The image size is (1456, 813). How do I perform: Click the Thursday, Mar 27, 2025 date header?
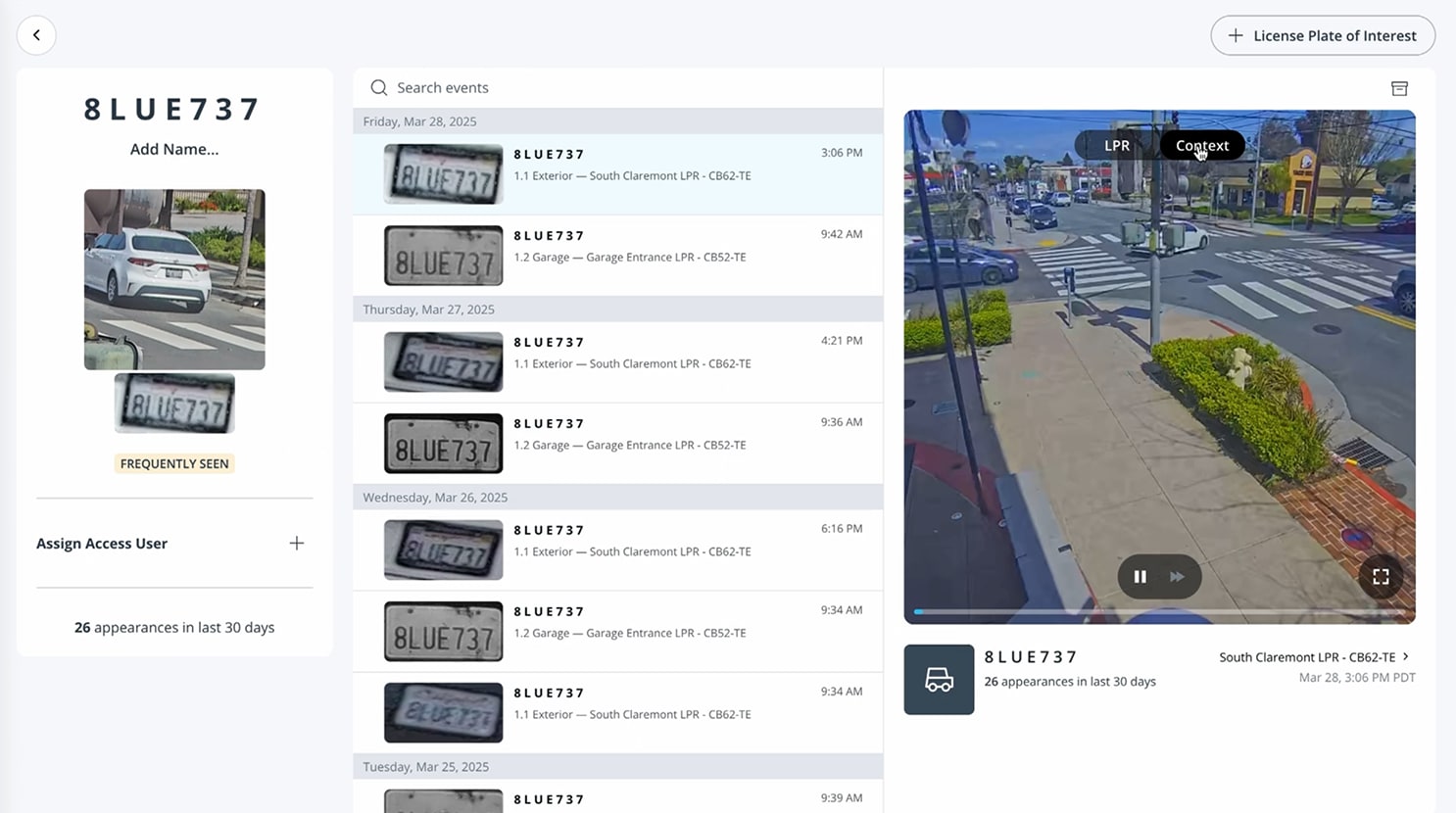coord(617,310)
